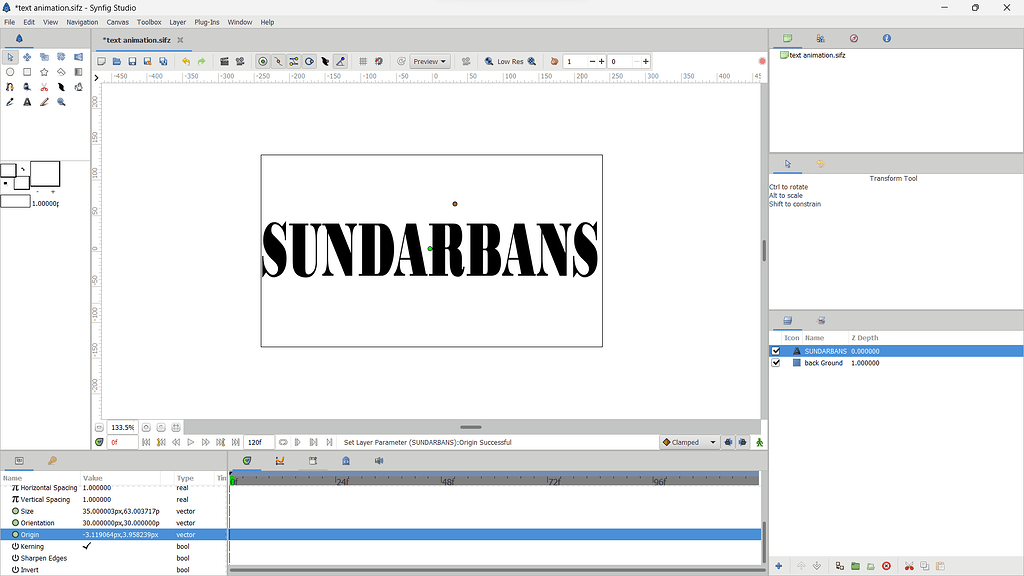Hide the SUNDARBANS layer checkbox
1024x576 pixels.
click(776, 351)
